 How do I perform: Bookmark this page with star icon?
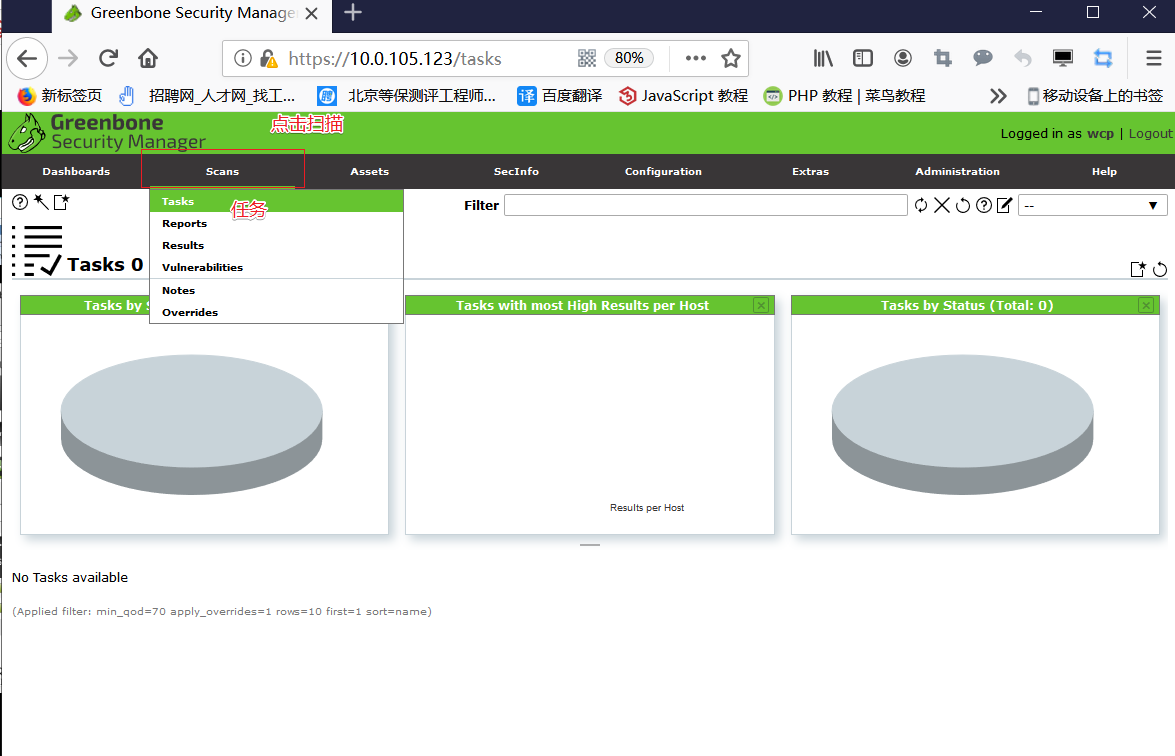(731, 58)
